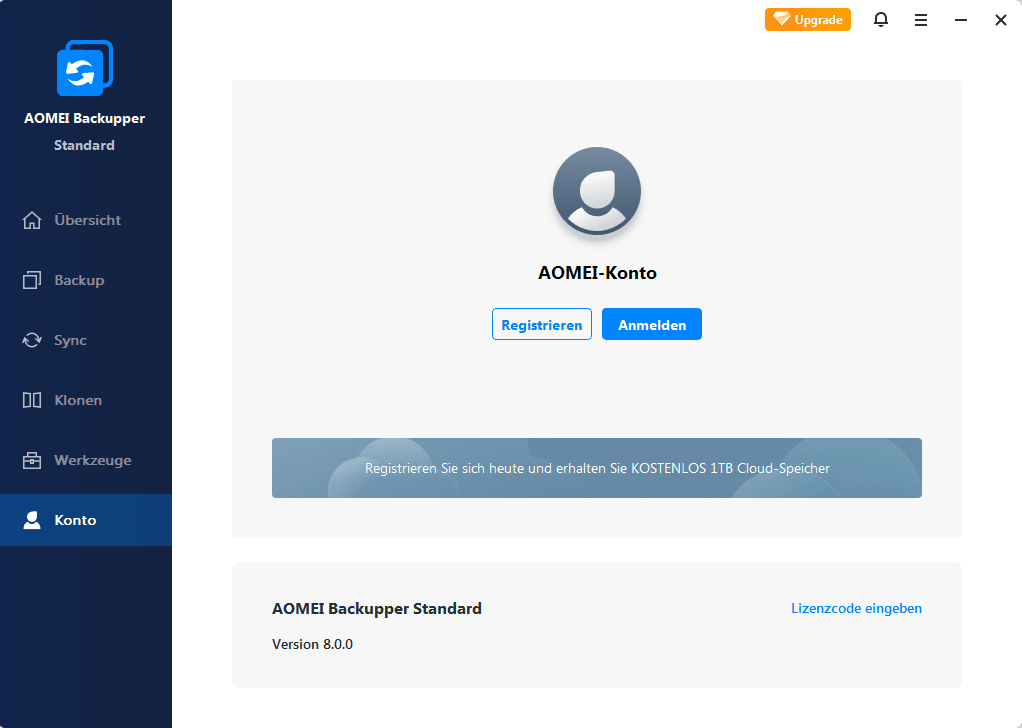Screen dimensions: 1022x728
Task: Click the orange Upgrade button
Action: tap(808, 20)
